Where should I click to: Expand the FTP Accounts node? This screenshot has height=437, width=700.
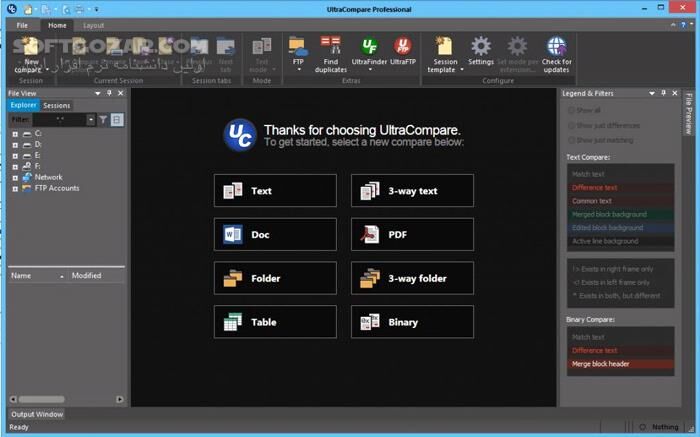pyautogui.click(x=15, y=189)
